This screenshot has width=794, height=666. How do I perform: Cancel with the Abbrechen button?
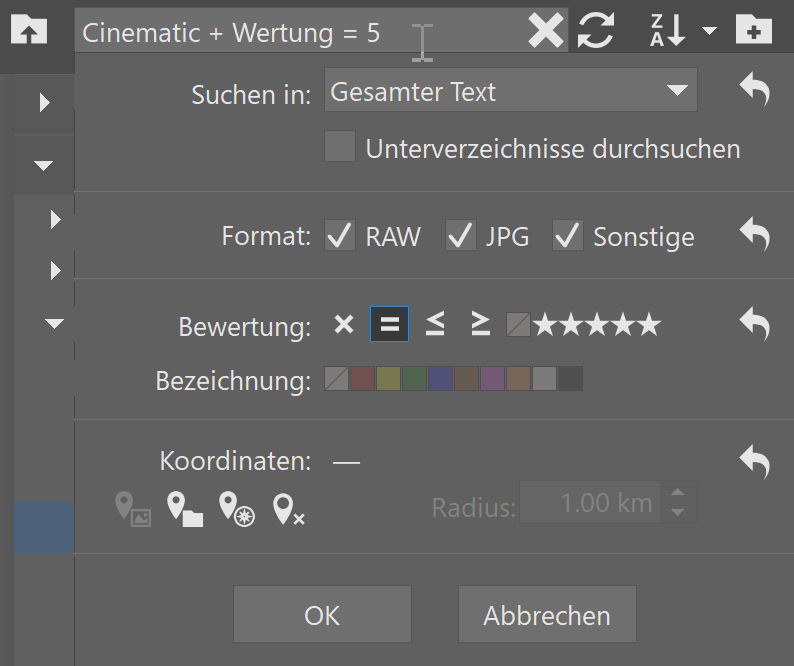[x=547, y=614]
